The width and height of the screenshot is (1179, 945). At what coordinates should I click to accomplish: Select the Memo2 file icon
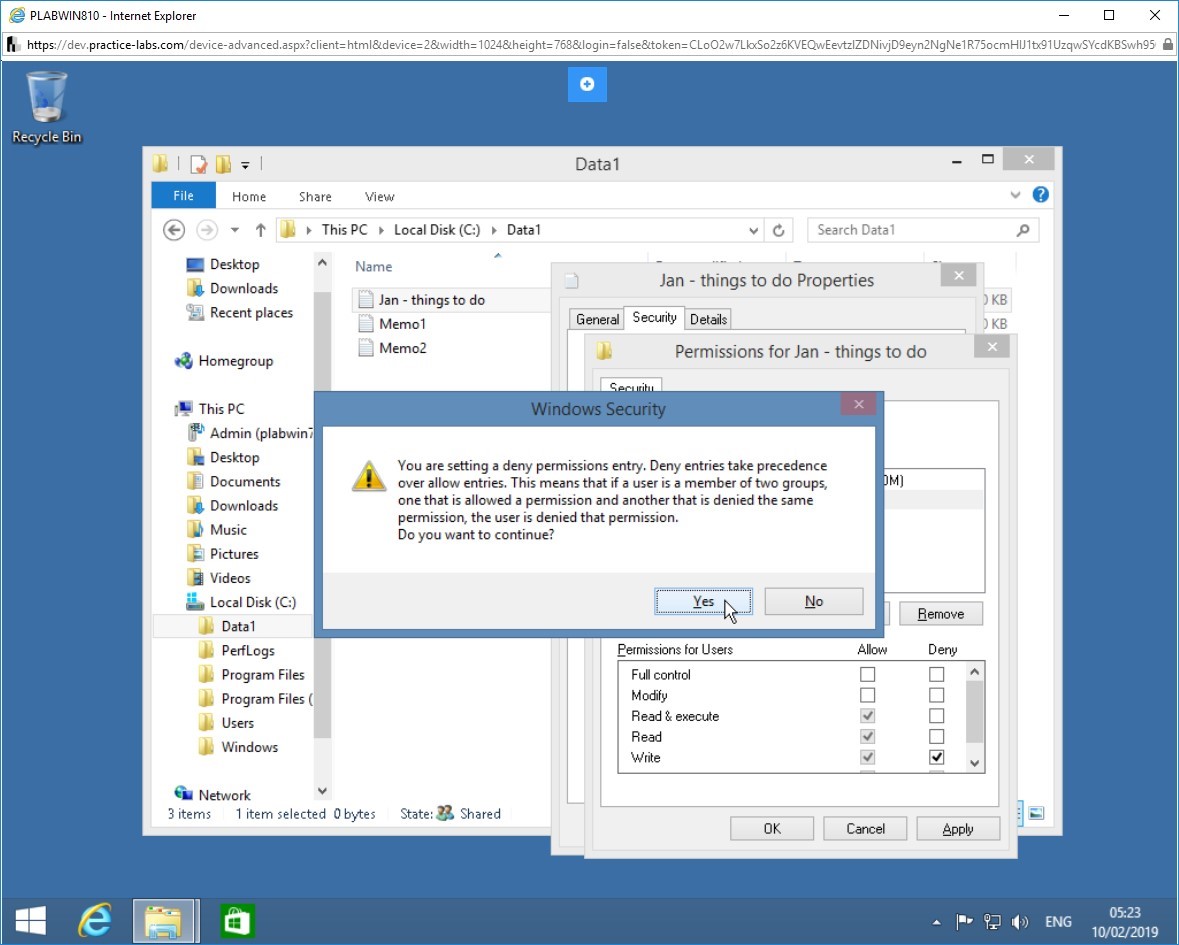366,348
